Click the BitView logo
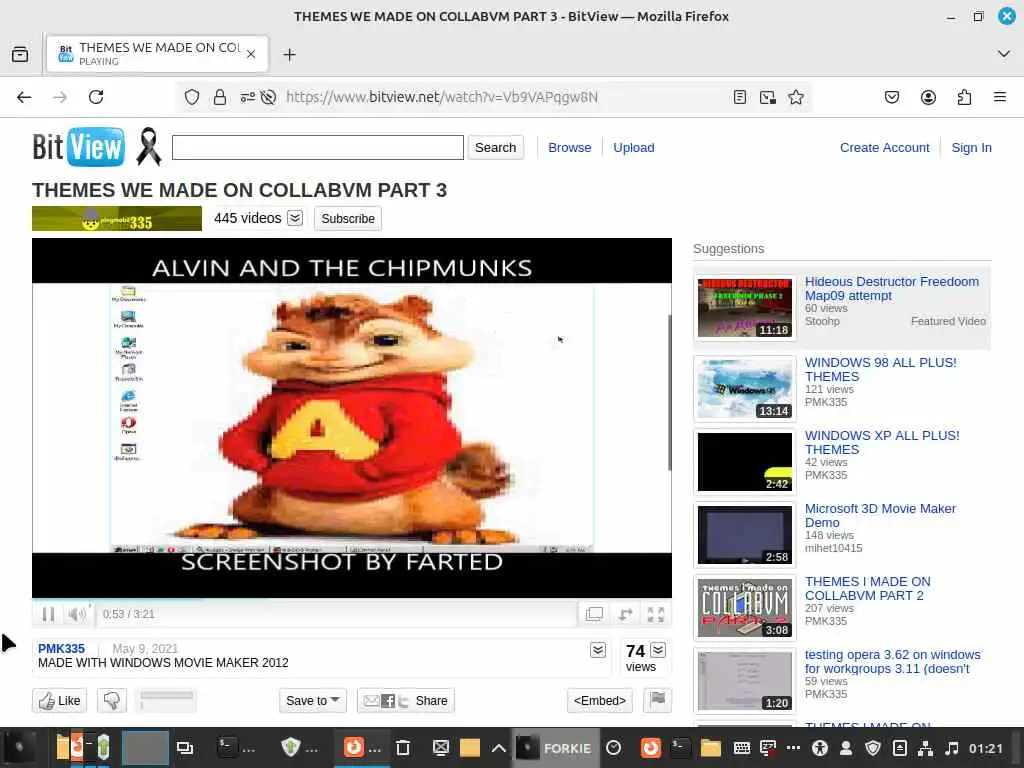 78,147
